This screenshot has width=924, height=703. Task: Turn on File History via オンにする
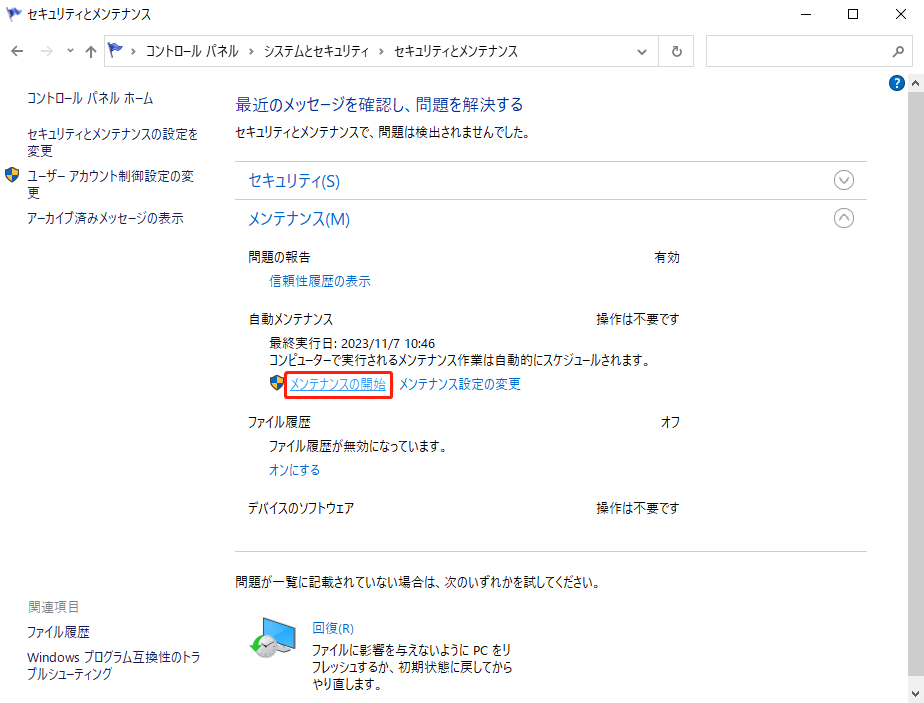295,470
